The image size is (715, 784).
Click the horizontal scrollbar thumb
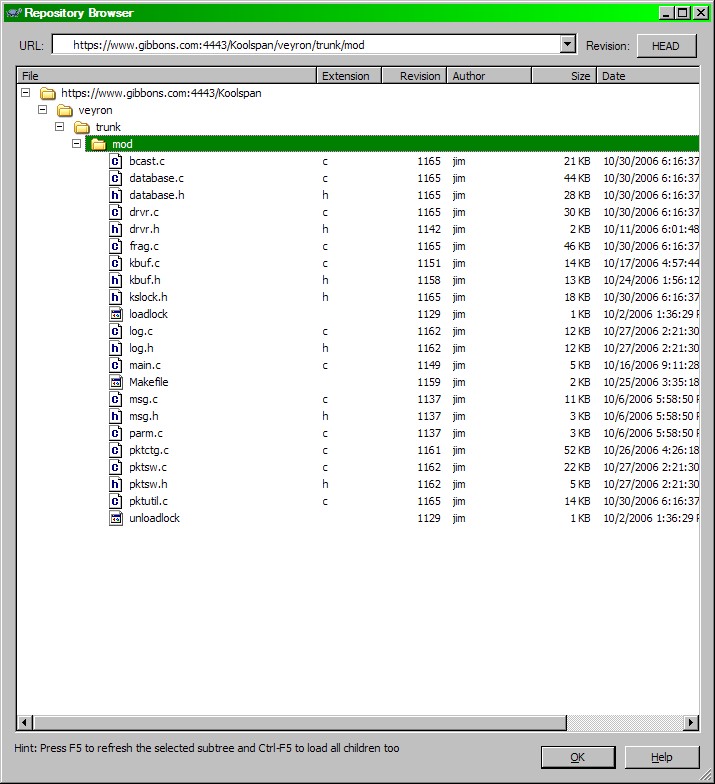300,722
